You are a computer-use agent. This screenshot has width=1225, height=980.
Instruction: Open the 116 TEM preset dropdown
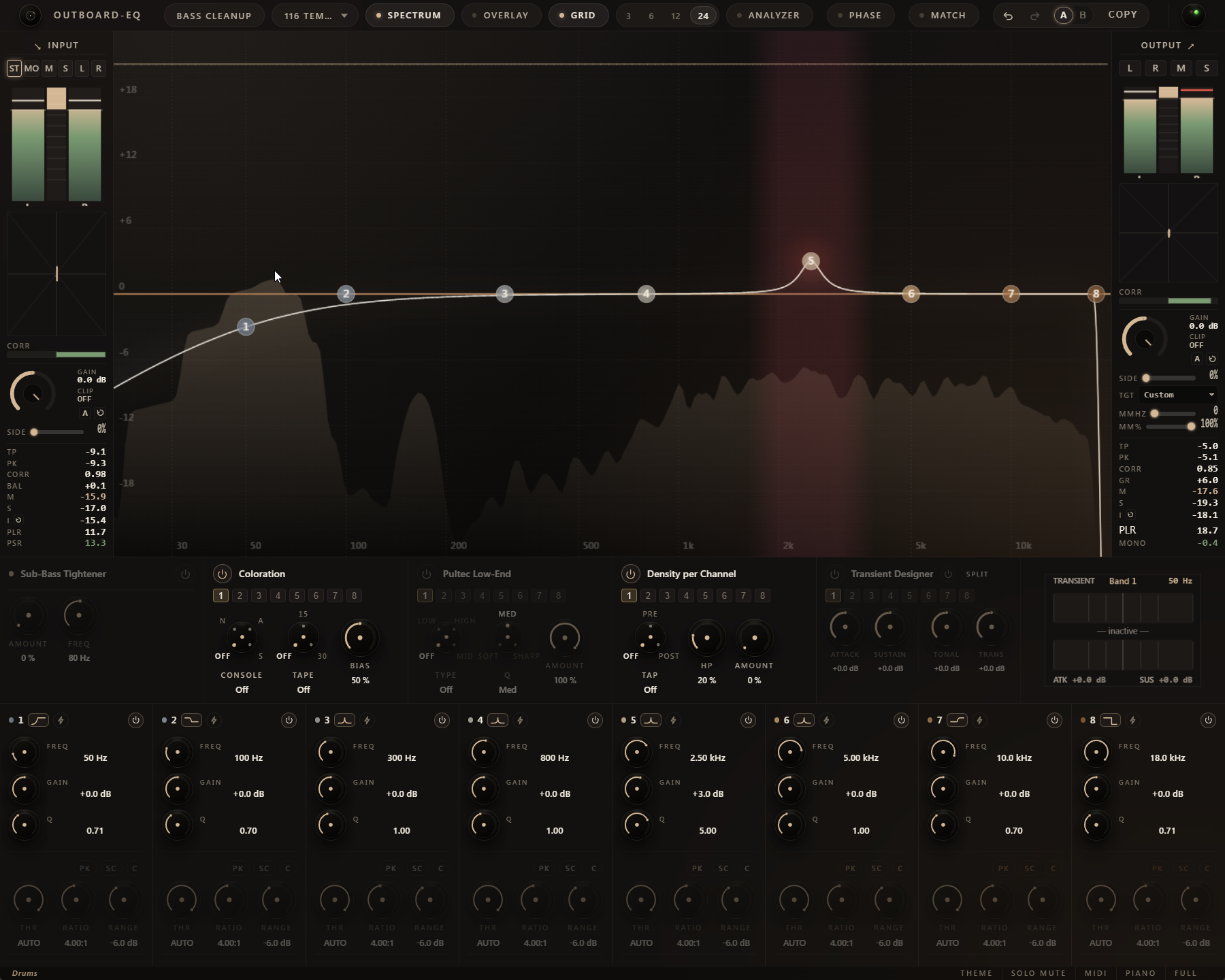(x=315, y=15)
